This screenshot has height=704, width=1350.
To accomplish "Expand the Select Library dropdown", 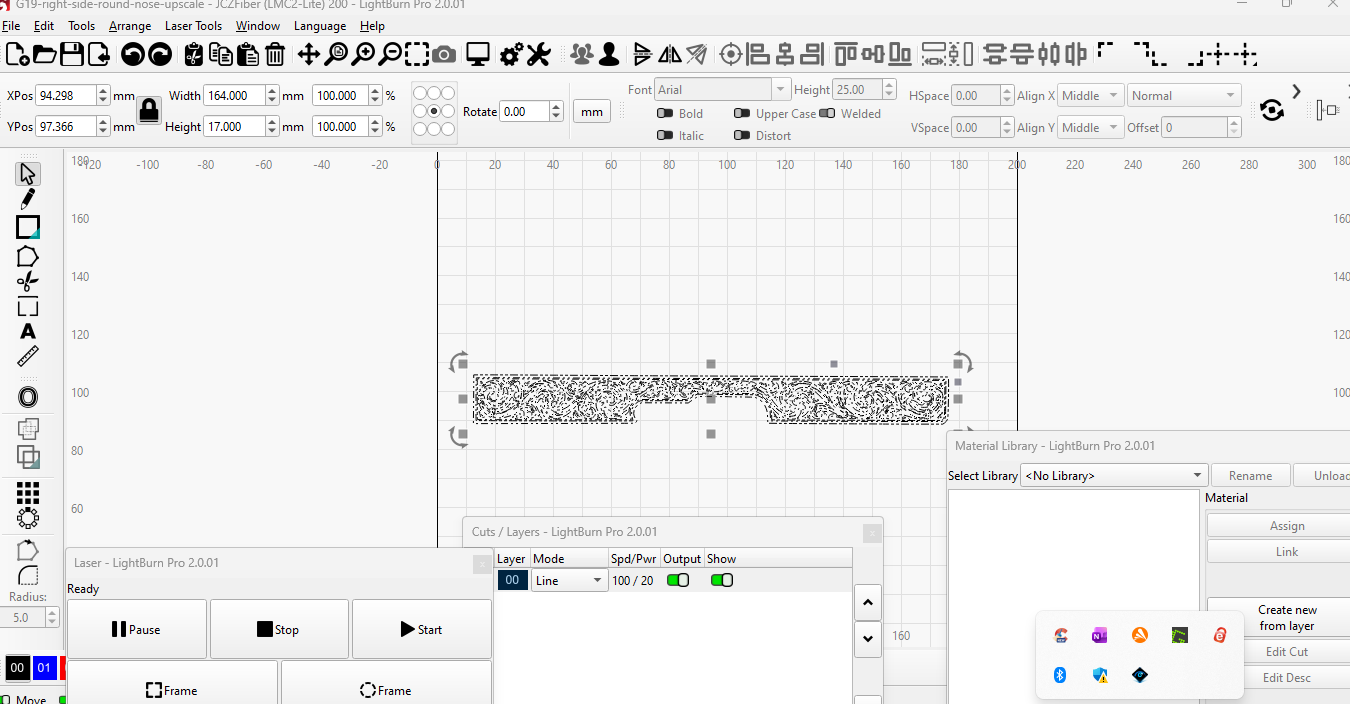I will click(1113, 476).
